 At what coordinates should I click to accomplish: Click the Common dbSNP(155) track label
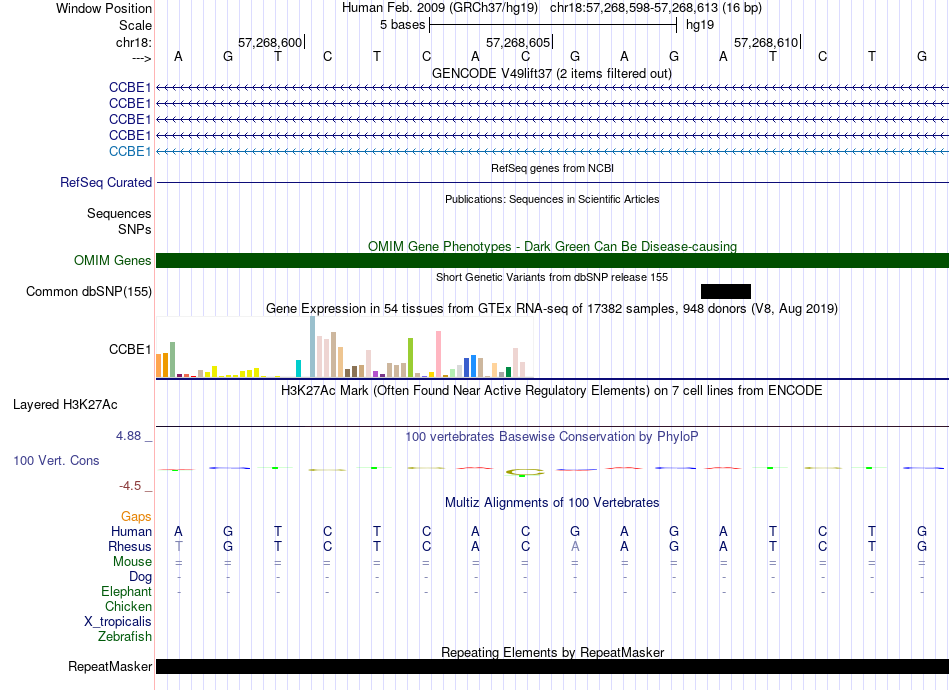[89, 291]
